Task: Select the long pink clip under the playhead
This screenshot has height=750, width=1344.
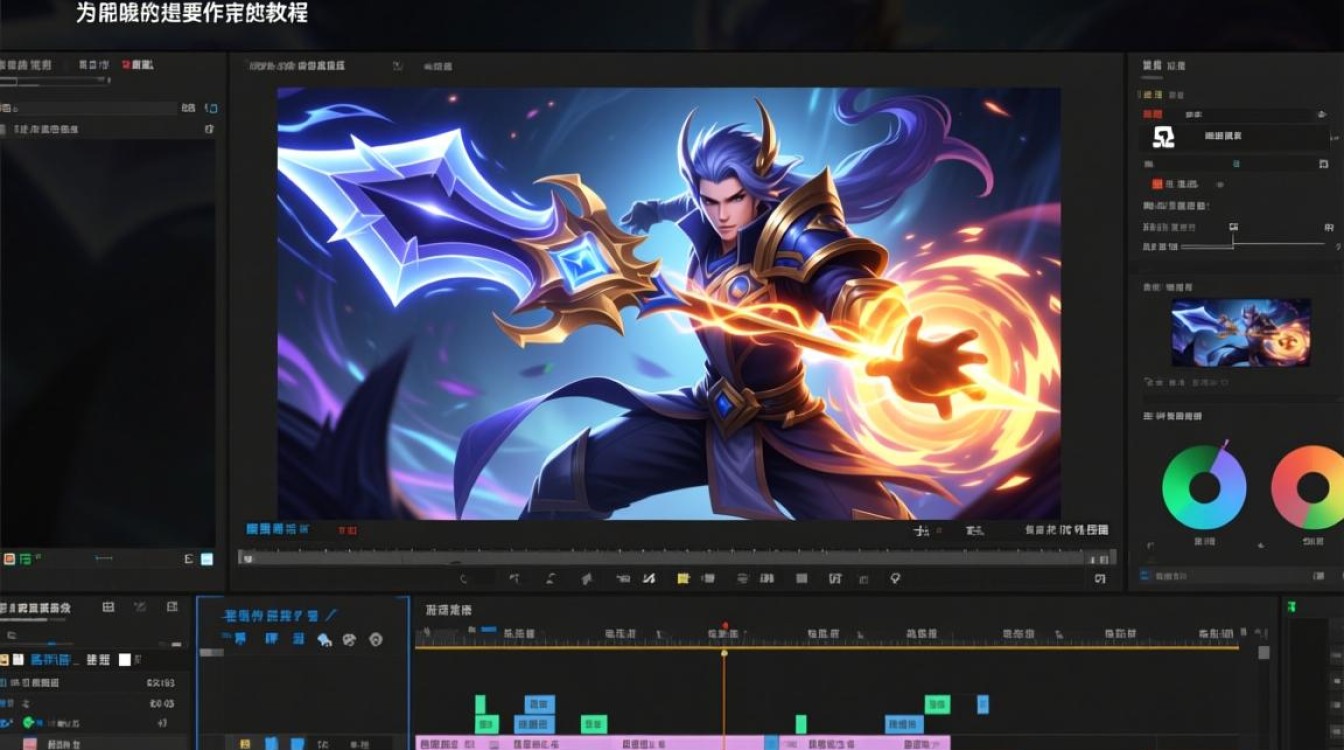Action: pos(590,743)
